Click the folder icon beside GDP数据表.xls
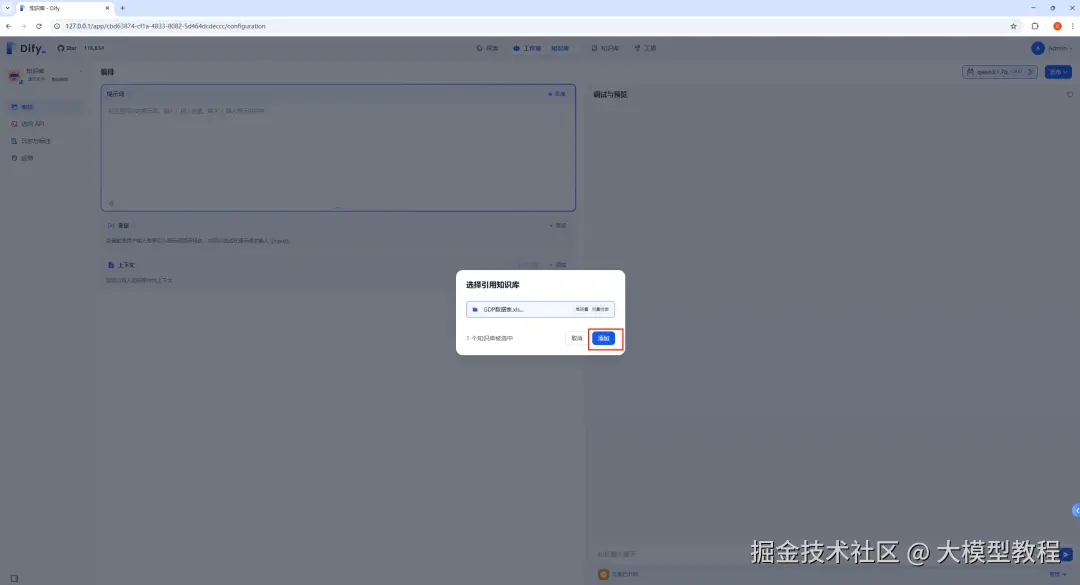Image resolution: width=1080 pixels, height=585 pixels. 475,309
